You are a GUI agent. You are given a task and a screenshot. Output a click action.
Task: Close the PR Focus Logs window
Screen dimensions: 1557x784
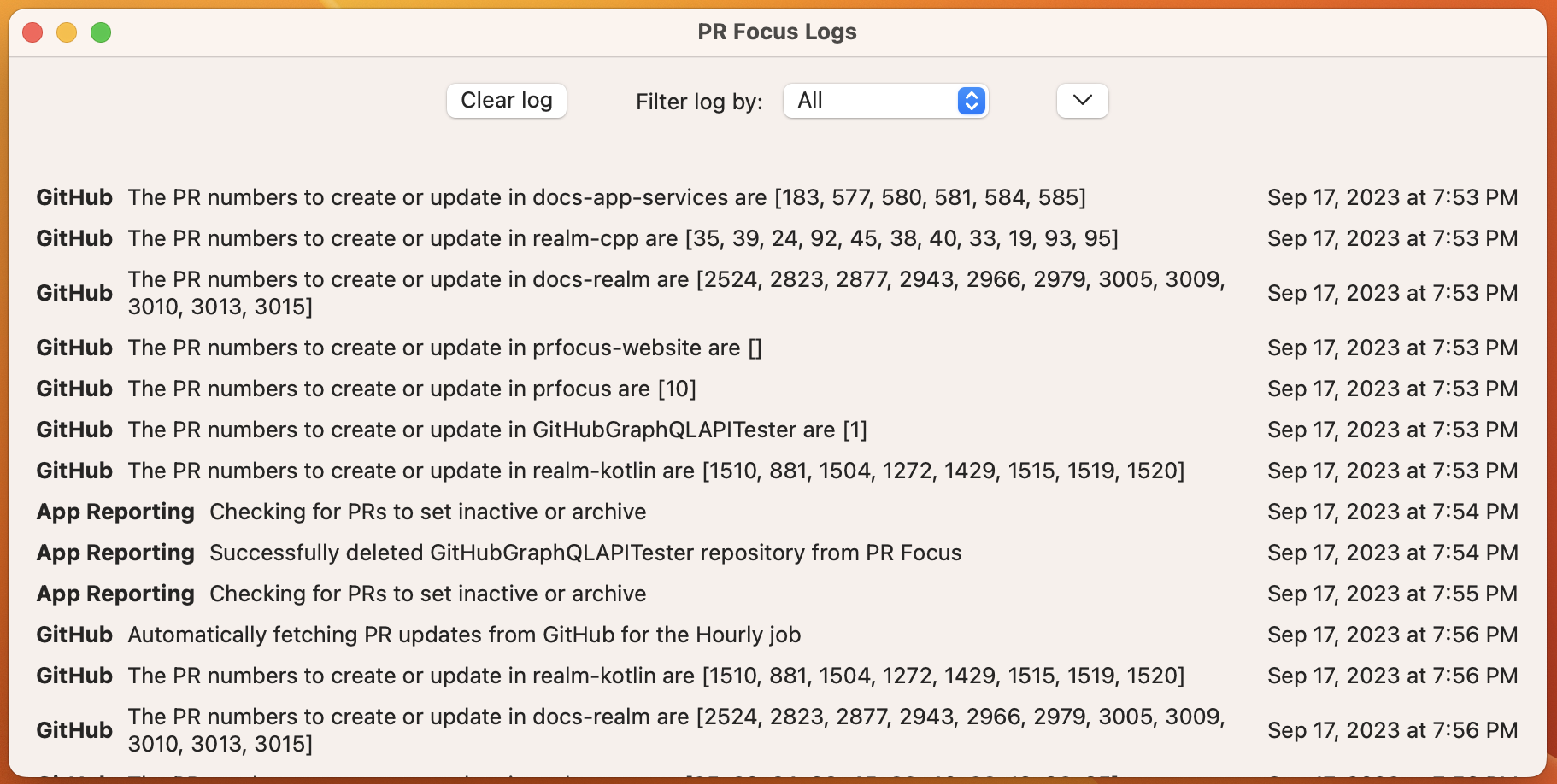[32, 32]
